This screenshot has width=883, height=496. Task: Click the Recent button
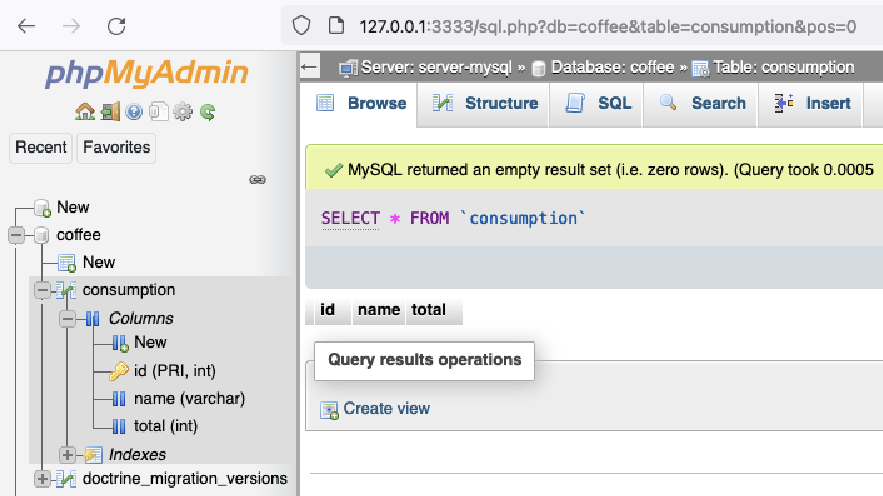click(x=41, y=148)
